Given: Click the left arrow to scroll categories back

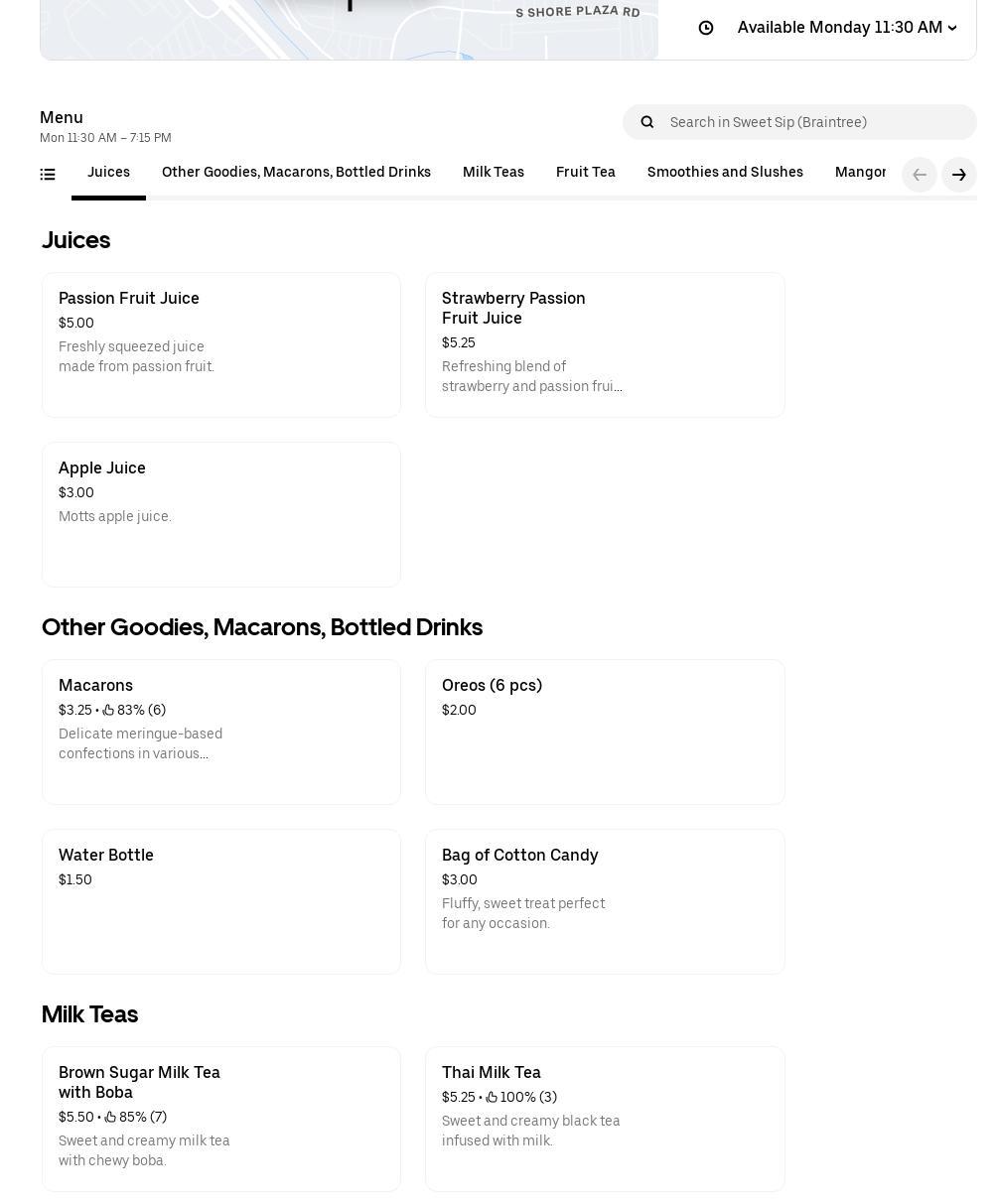Looking at the screenshot, I should pyautogui.click(x=919, y=175).
